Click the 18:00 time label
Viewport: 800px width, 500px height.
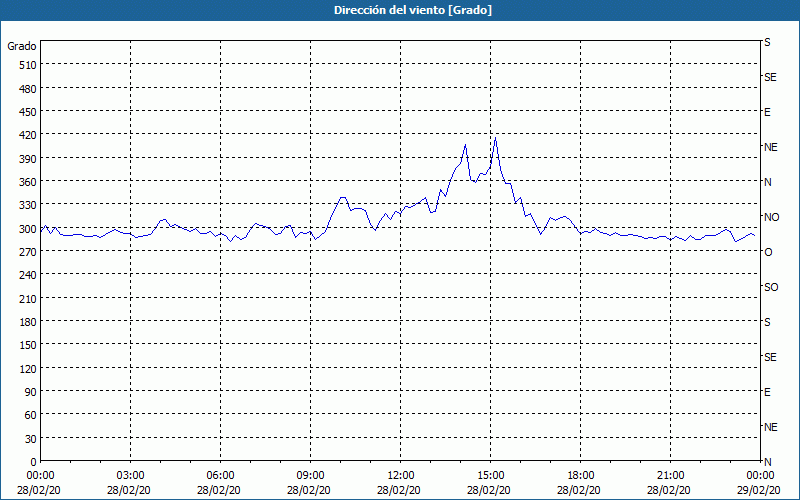[580, 483]
